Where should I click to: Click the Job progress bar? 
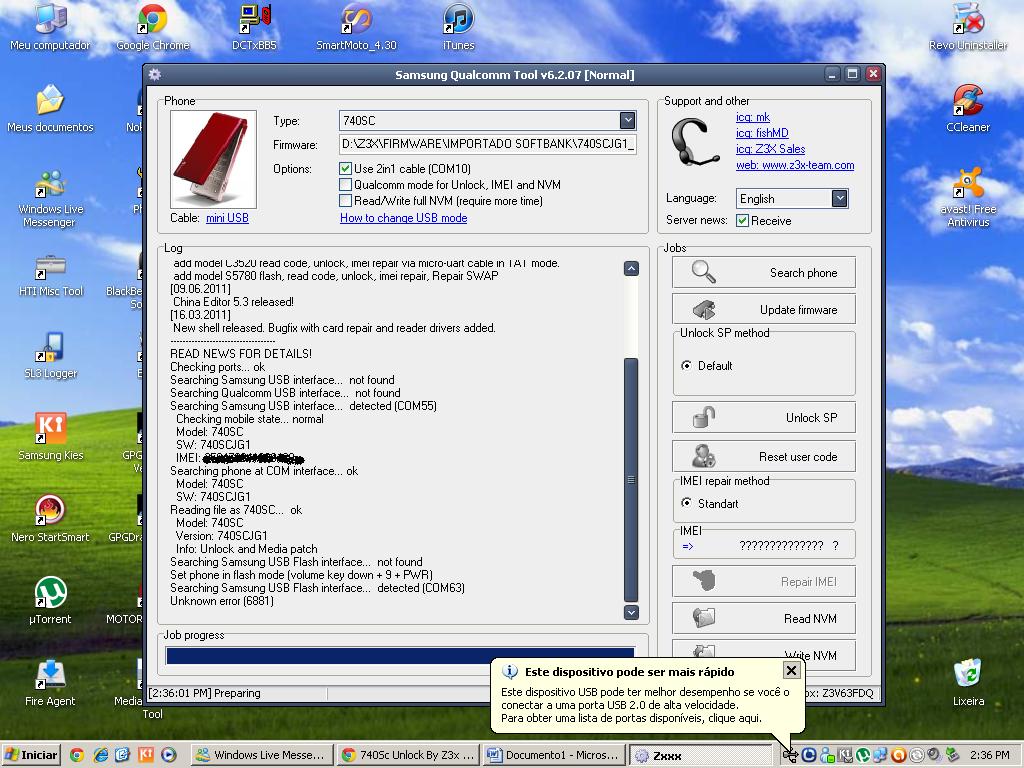(x=400, y=655)
